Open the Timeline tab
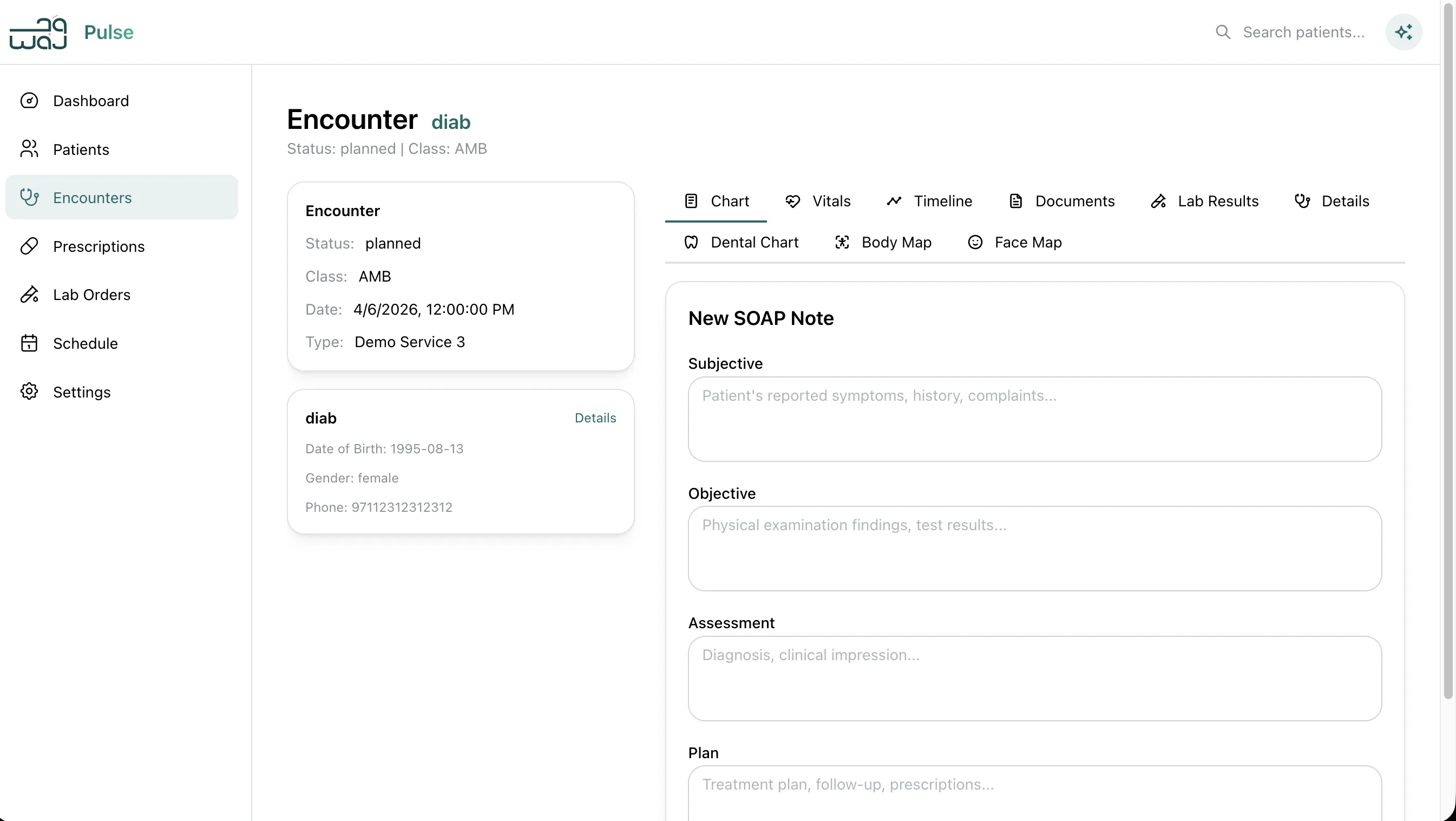The image size is (1456, 821). pos(929,201)
